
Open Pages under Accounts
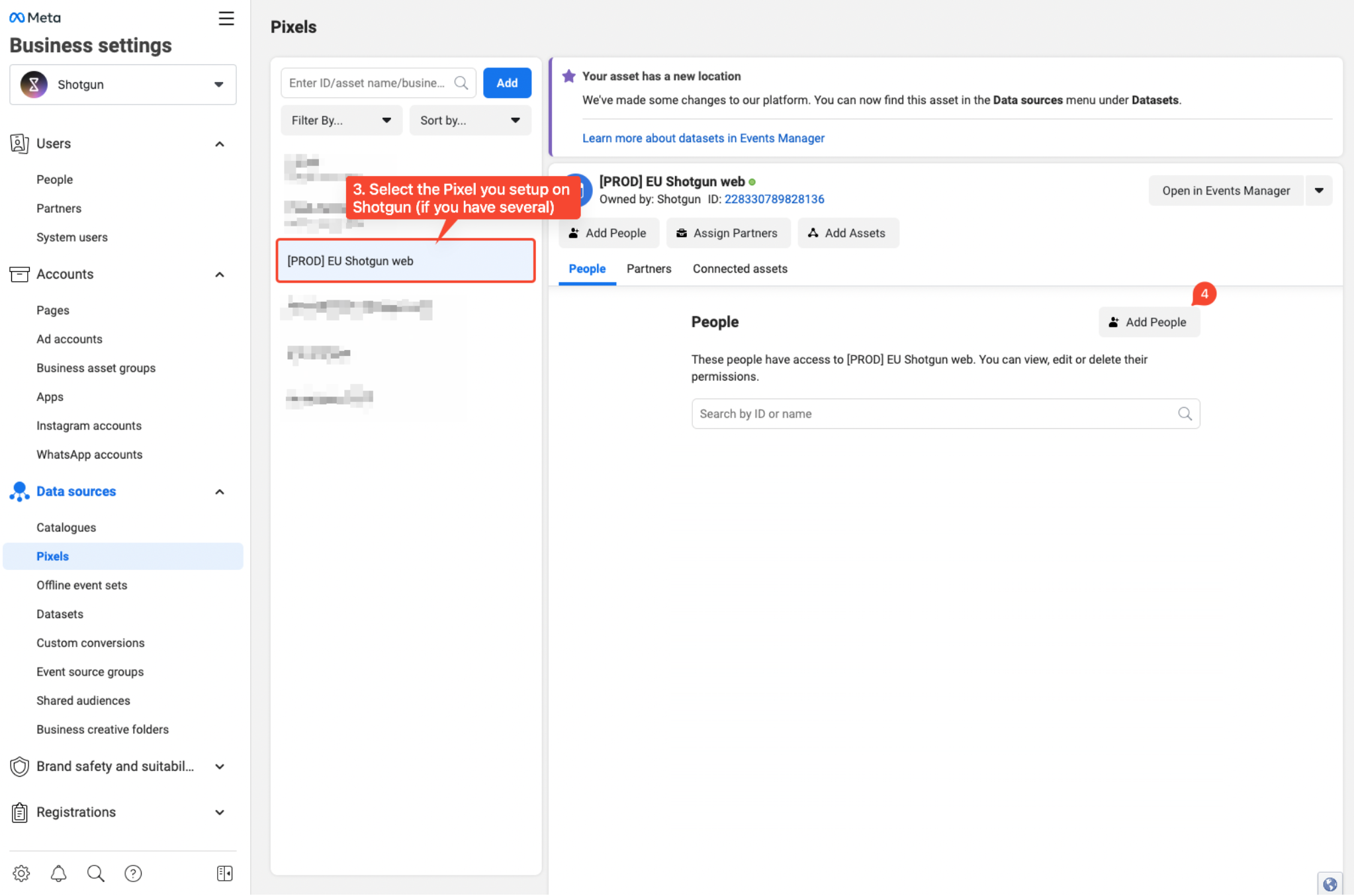click(53, 310)
